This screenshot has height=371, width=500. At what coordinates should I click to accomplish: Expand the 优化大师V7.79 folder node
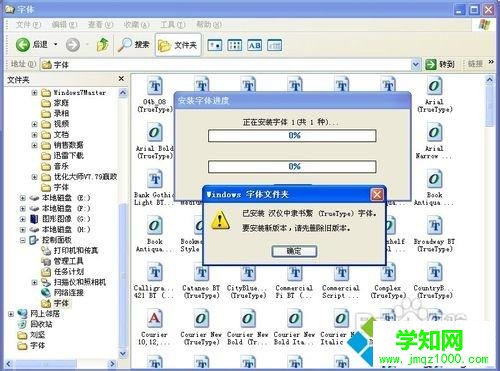[x=34, y=177]
